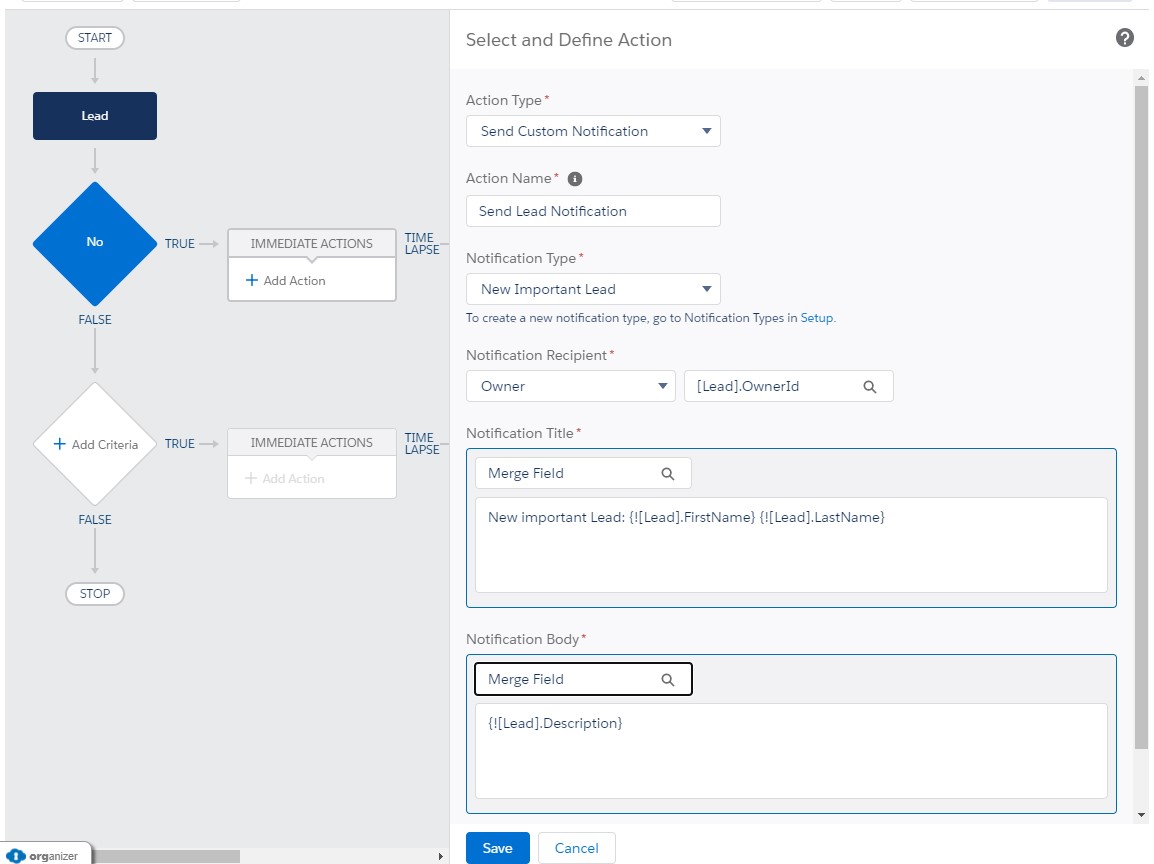Save the custom notification action
The image size is (1154, 864).
click(x=498, y=848)
